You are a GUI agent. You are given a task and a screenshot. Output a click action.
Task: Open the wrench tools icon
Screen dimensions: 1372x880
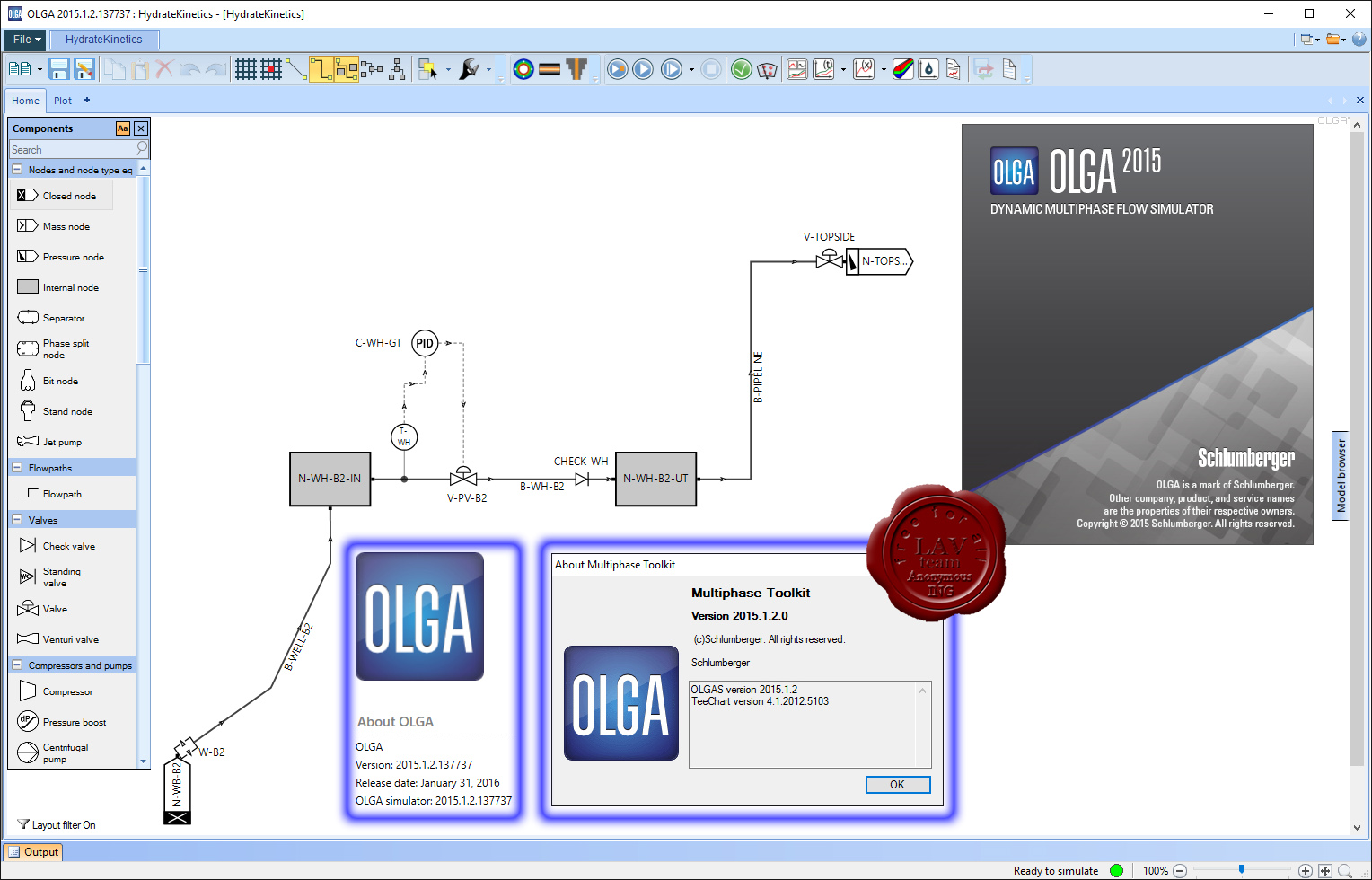pos(469,69)
